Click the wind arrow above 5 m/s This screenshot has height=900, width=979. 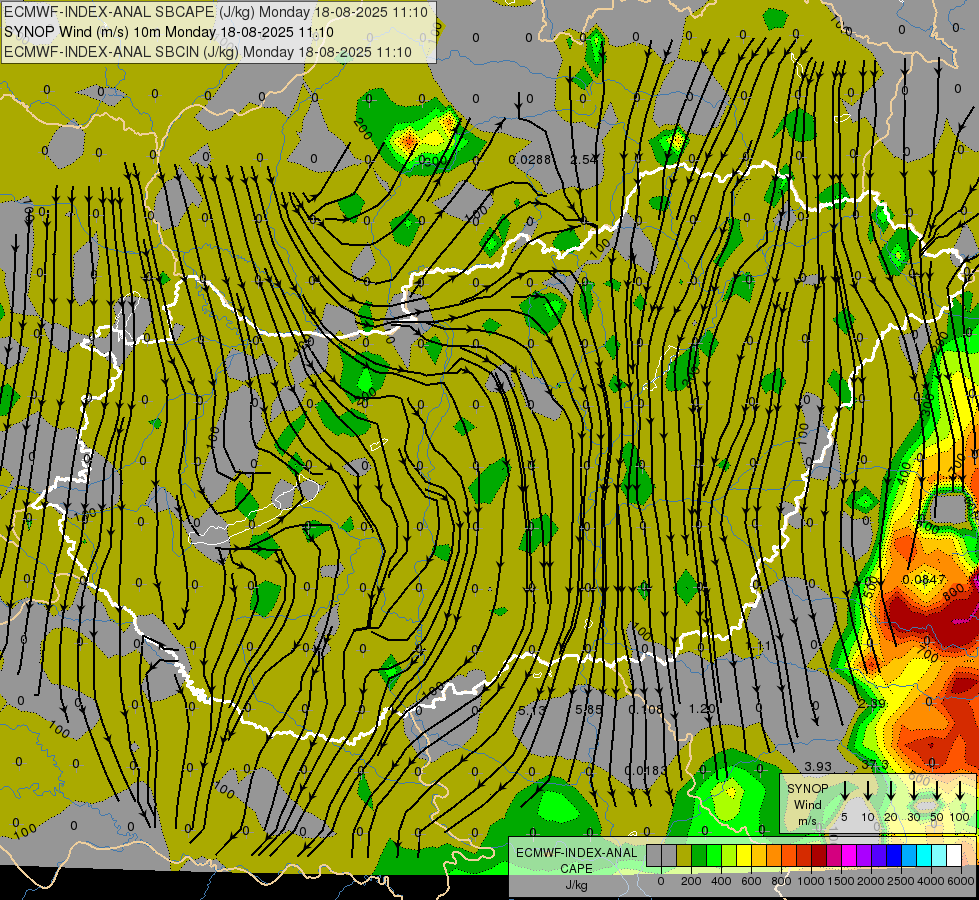[x=845, y=790]
